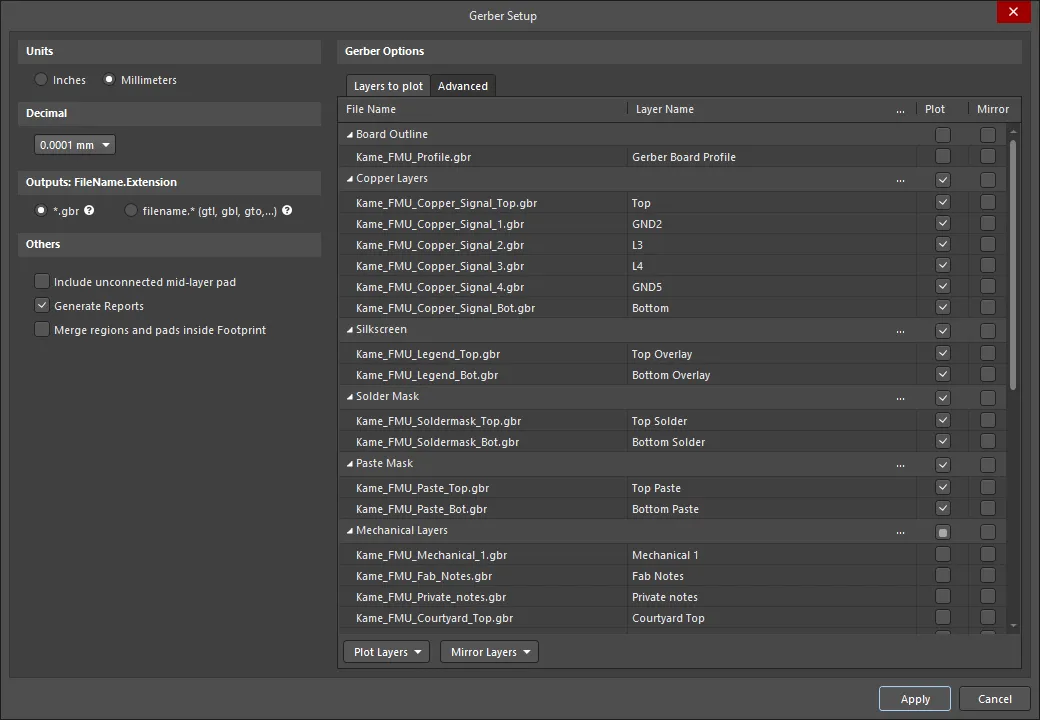Open ellipsis menu for Solder Mask group
1040x720 pixels.
pyautogui.click(x=900, y=397)
